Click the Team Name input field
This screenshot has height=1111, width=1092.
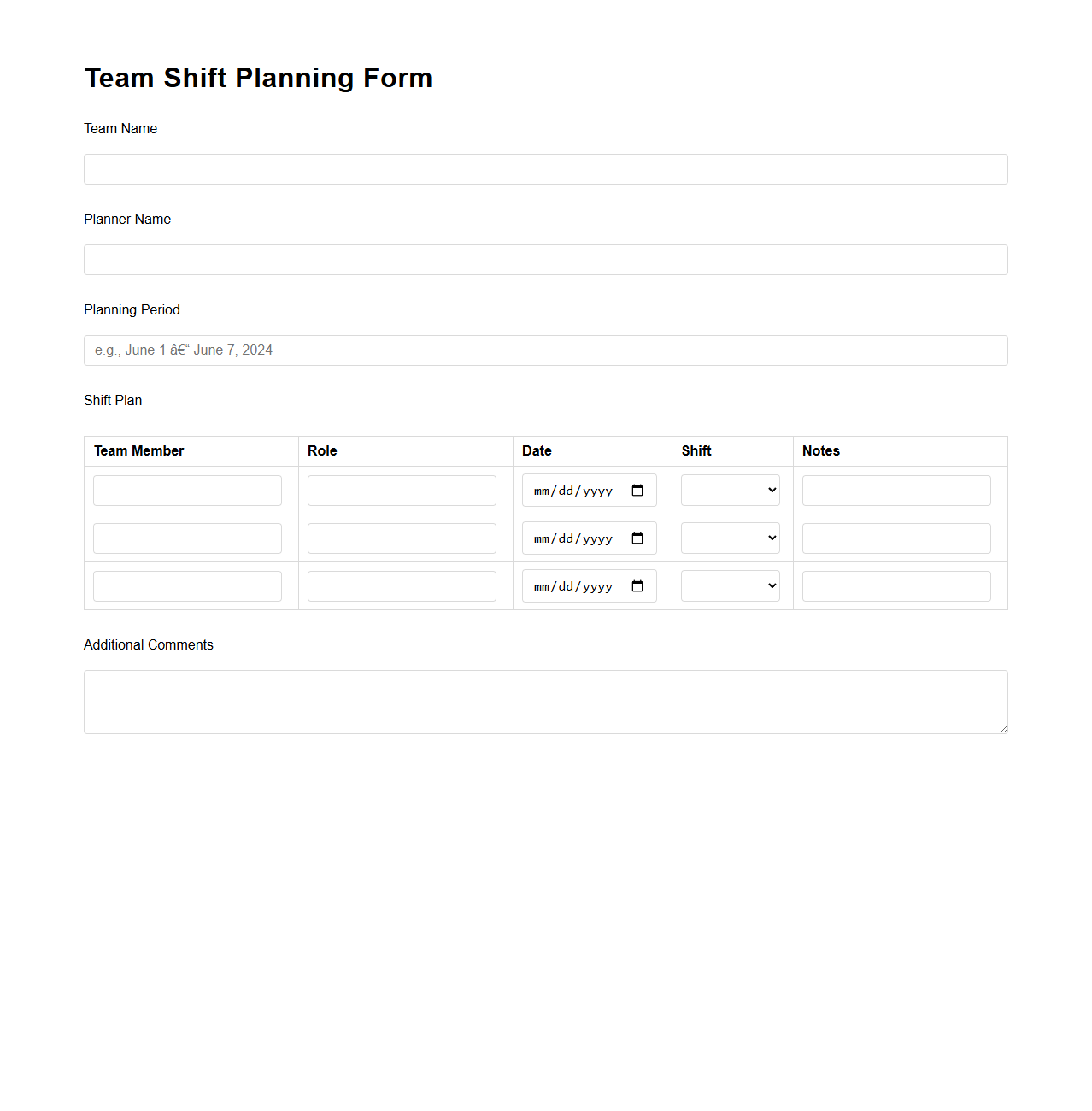point(545,168)
